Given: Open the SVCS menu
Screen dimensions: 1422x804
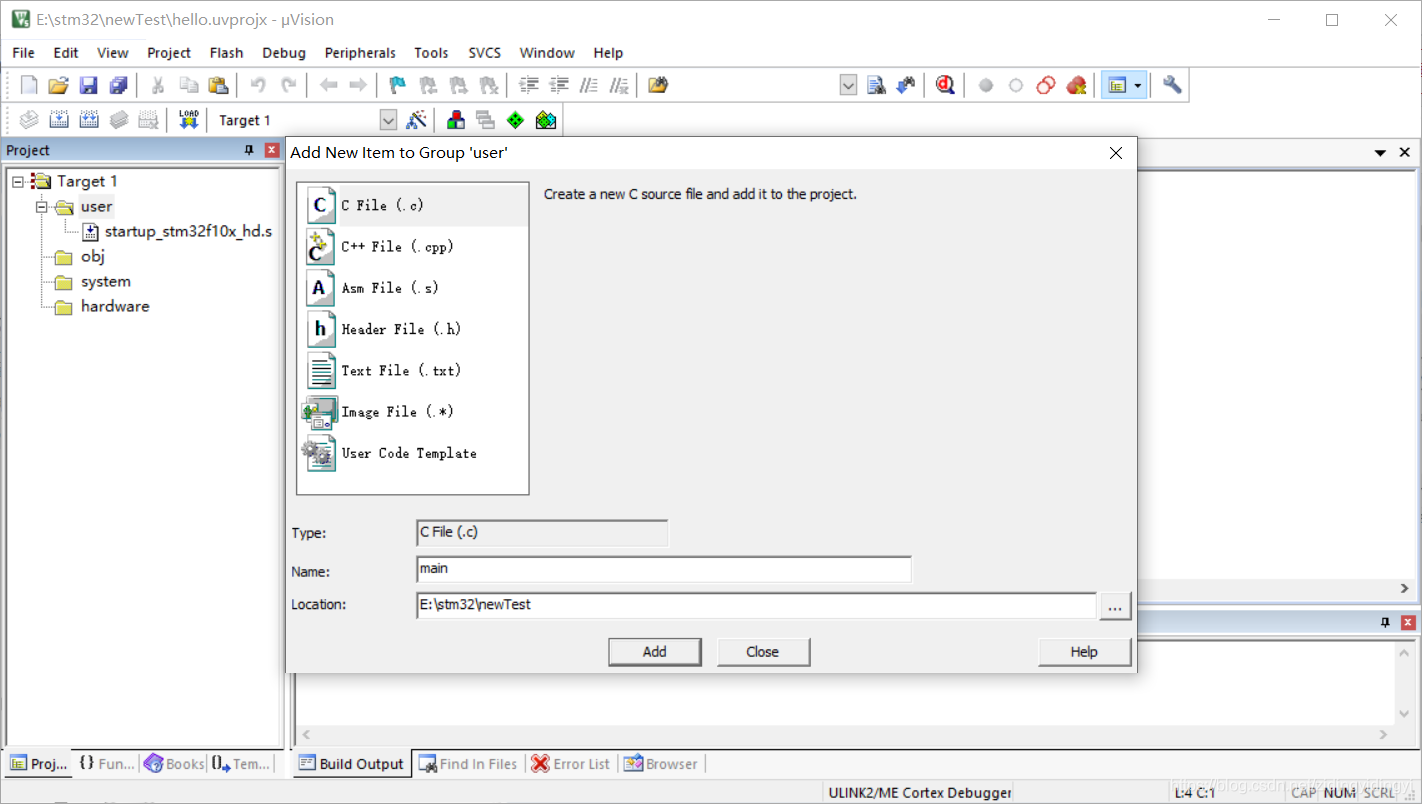Looking at the screenshot, I should [484, 53].
